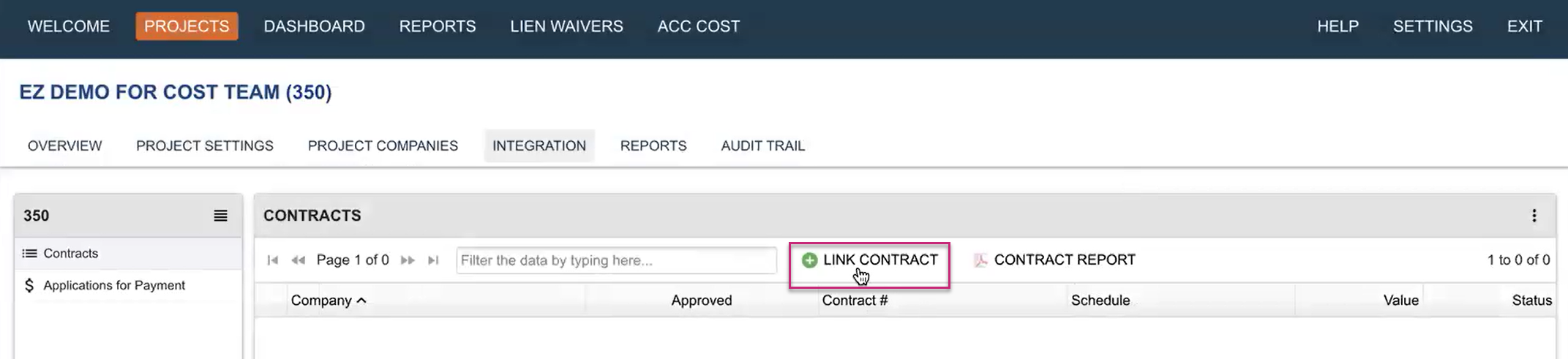Click the next page double-arrow icon
Screen dimensions: 1568x359
coord(408,260)
